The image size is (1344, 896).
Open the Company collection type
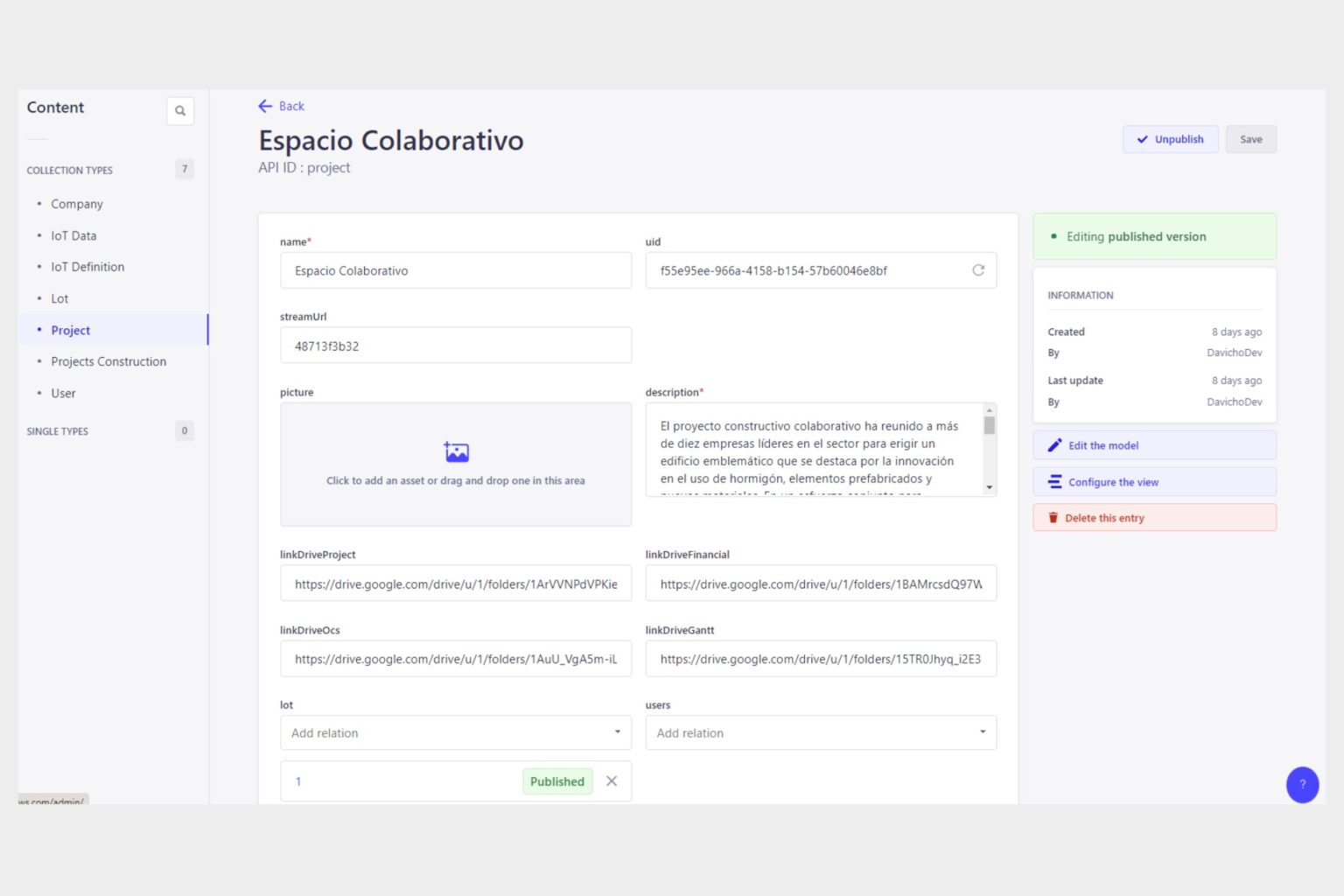point(77,204)
